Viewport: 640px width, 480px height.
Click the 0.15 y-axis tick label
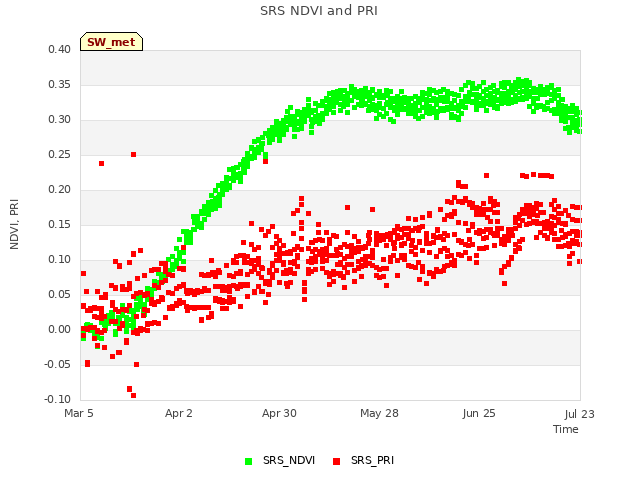[60, 224]
